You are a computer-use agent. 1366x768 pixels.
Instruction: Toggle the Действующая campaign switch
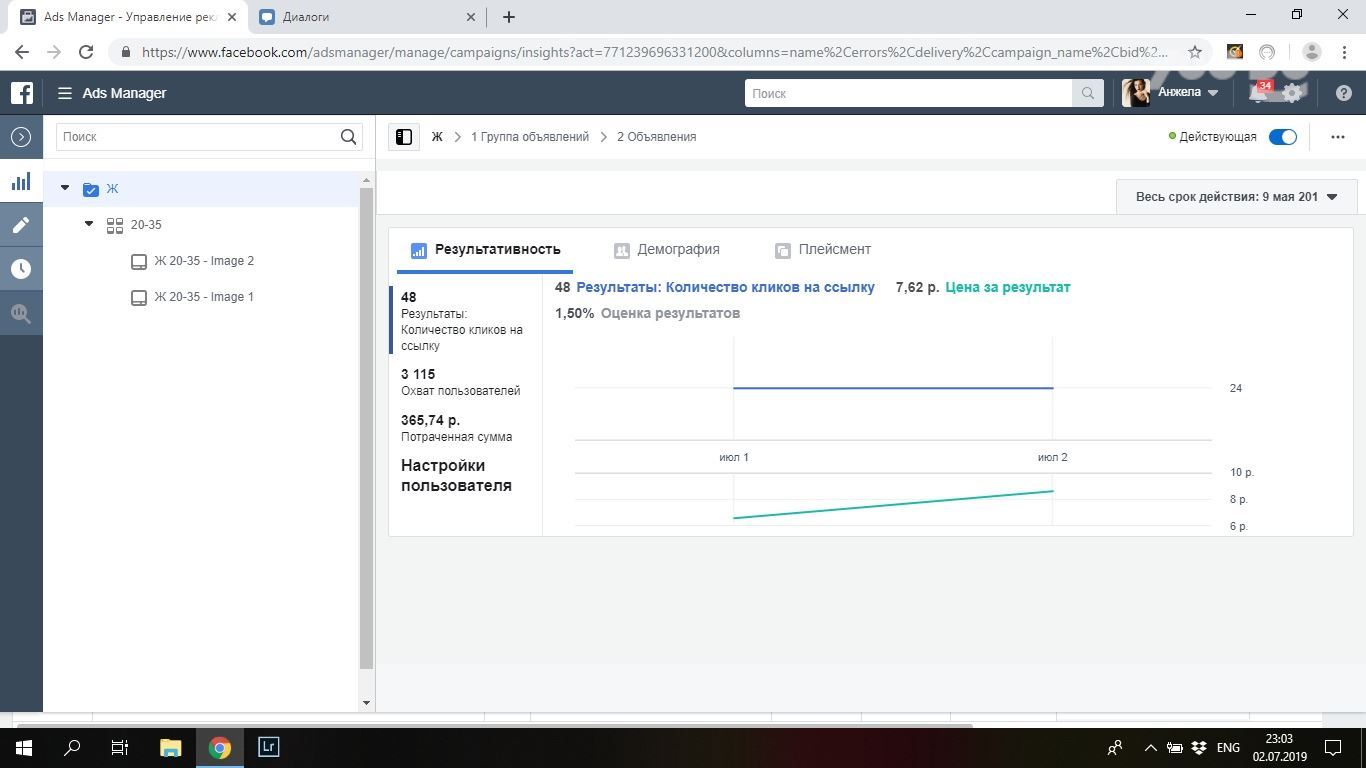(x=1282, y=137)
